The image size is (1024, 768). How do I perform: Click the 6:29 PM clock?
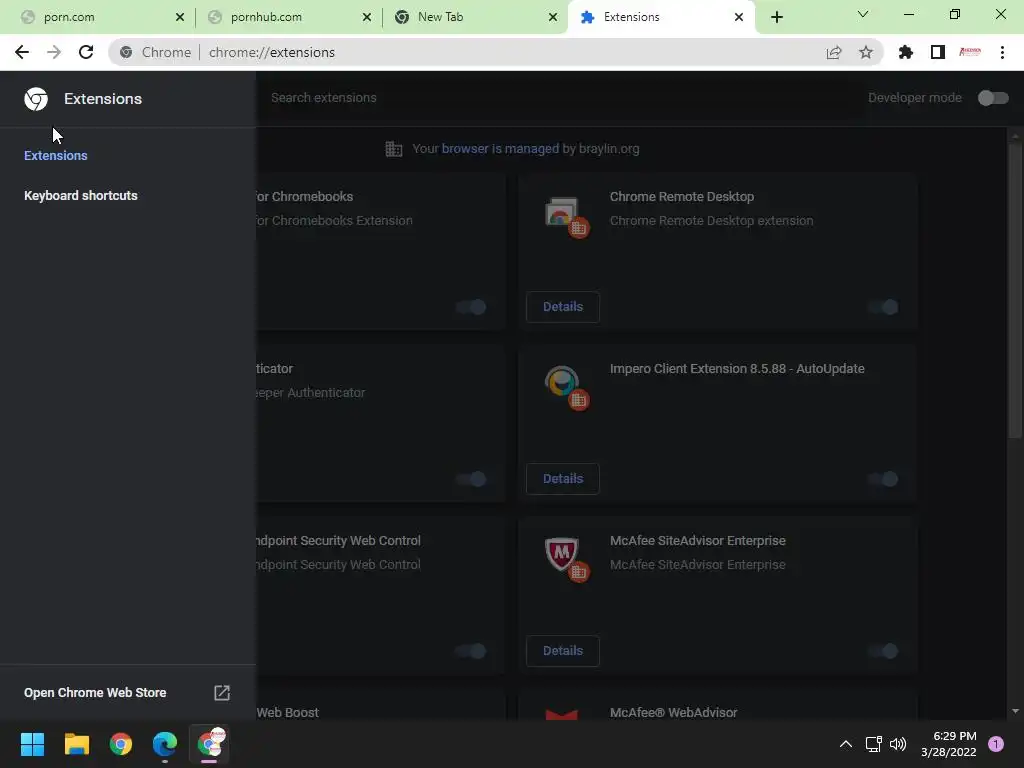tap(954, 736)
